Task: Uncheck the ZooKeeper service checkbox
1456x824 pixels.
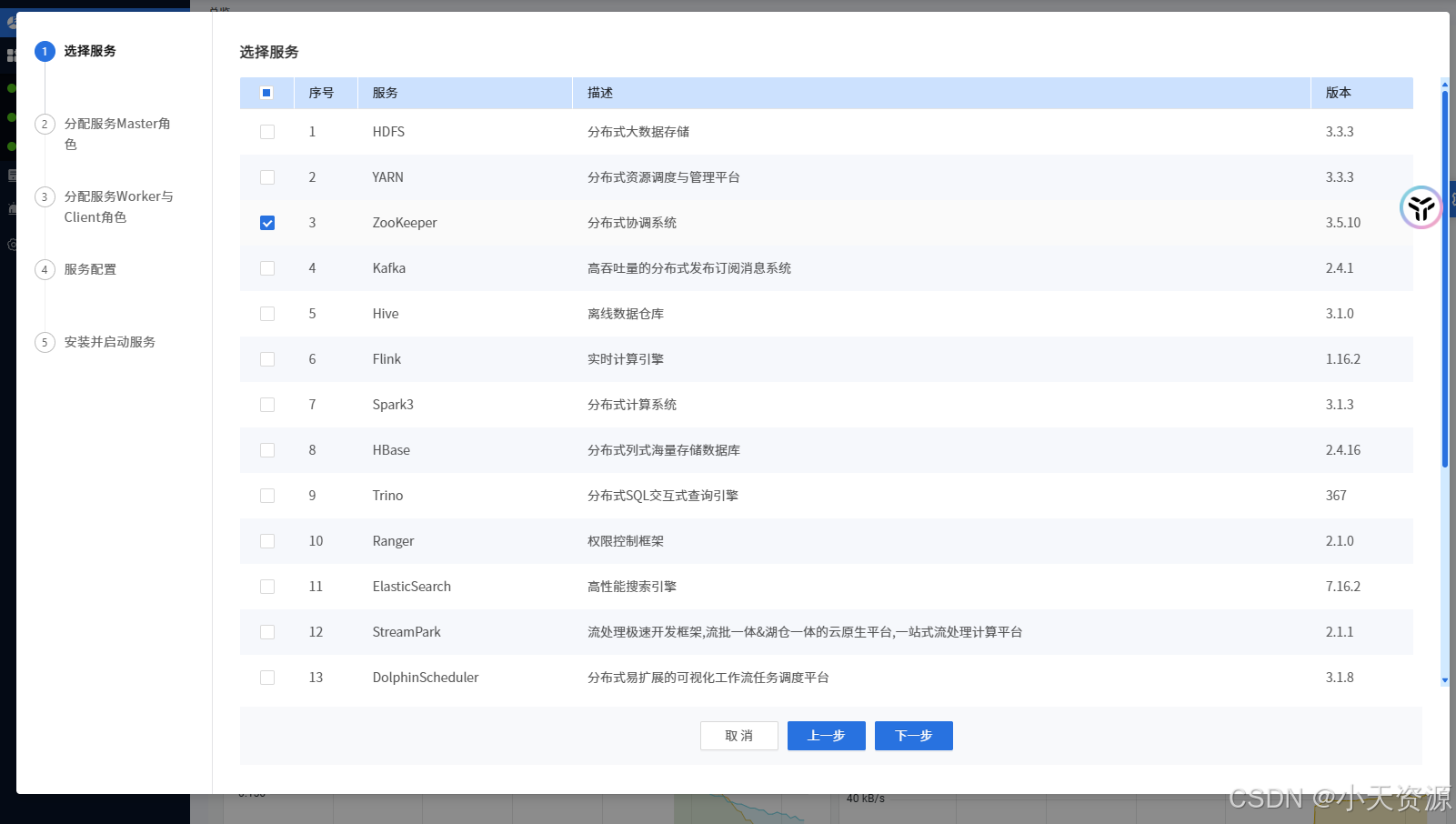Action: coord(267,223)
